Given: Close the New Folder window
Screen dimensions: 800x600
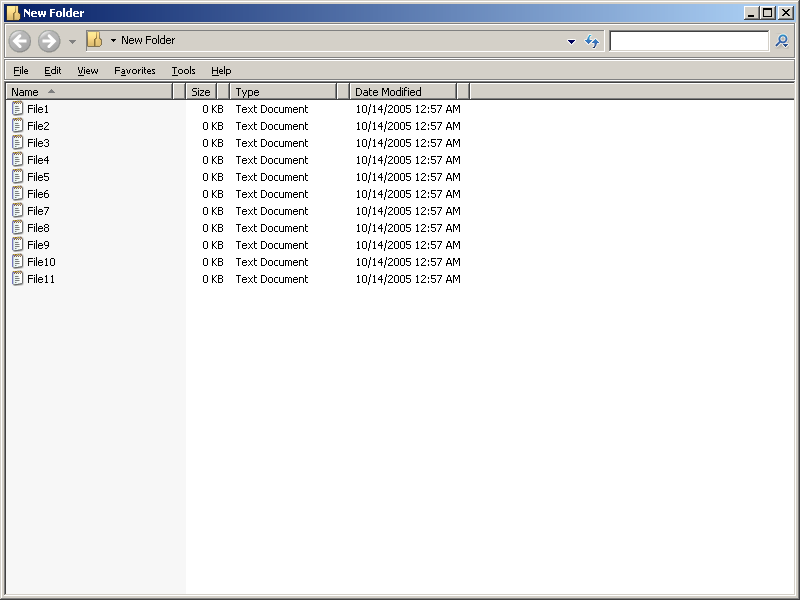Looking at the screenshot, I should click(x=786, y=13).
